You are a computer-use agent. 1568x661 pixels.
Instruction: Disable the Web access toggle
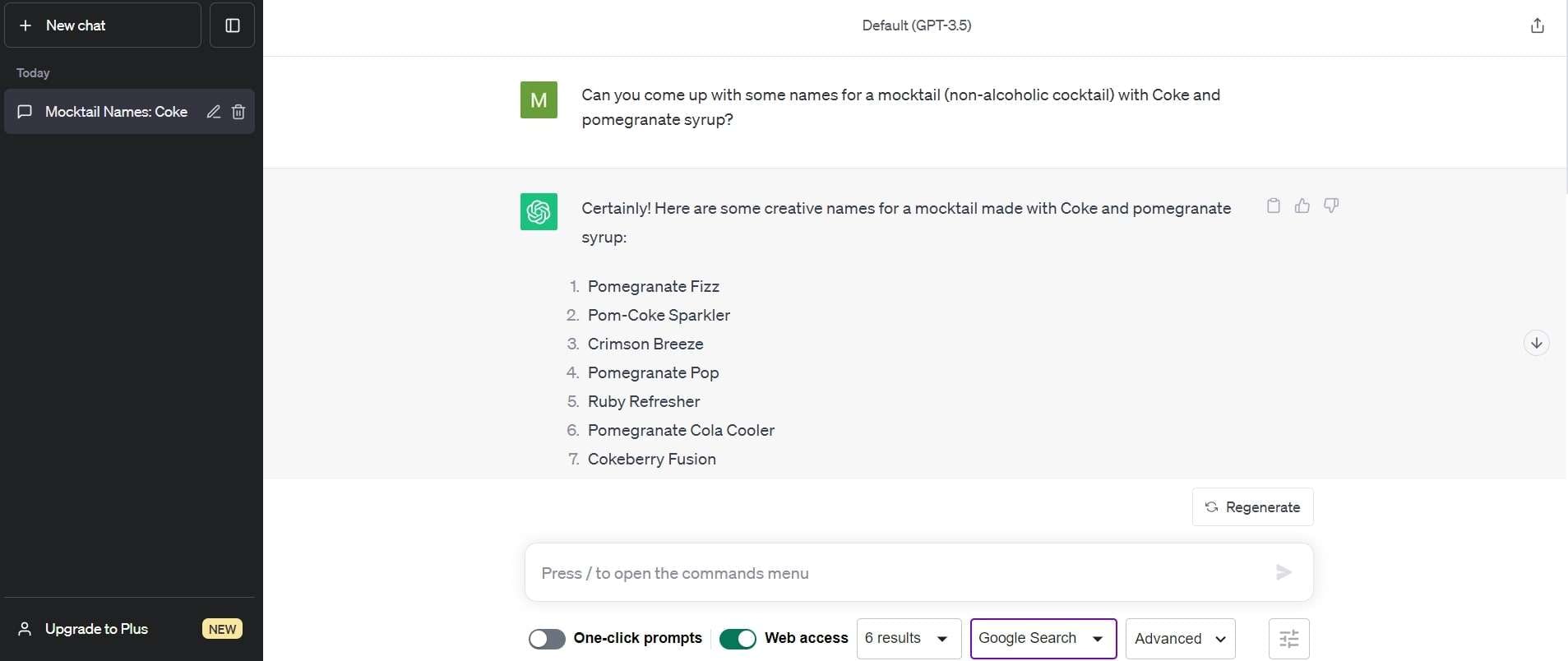[738, 639]
